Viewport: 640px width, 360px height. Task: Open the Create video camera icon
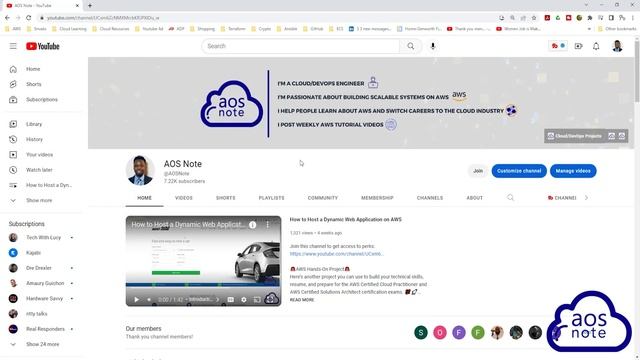coord(578,46)
